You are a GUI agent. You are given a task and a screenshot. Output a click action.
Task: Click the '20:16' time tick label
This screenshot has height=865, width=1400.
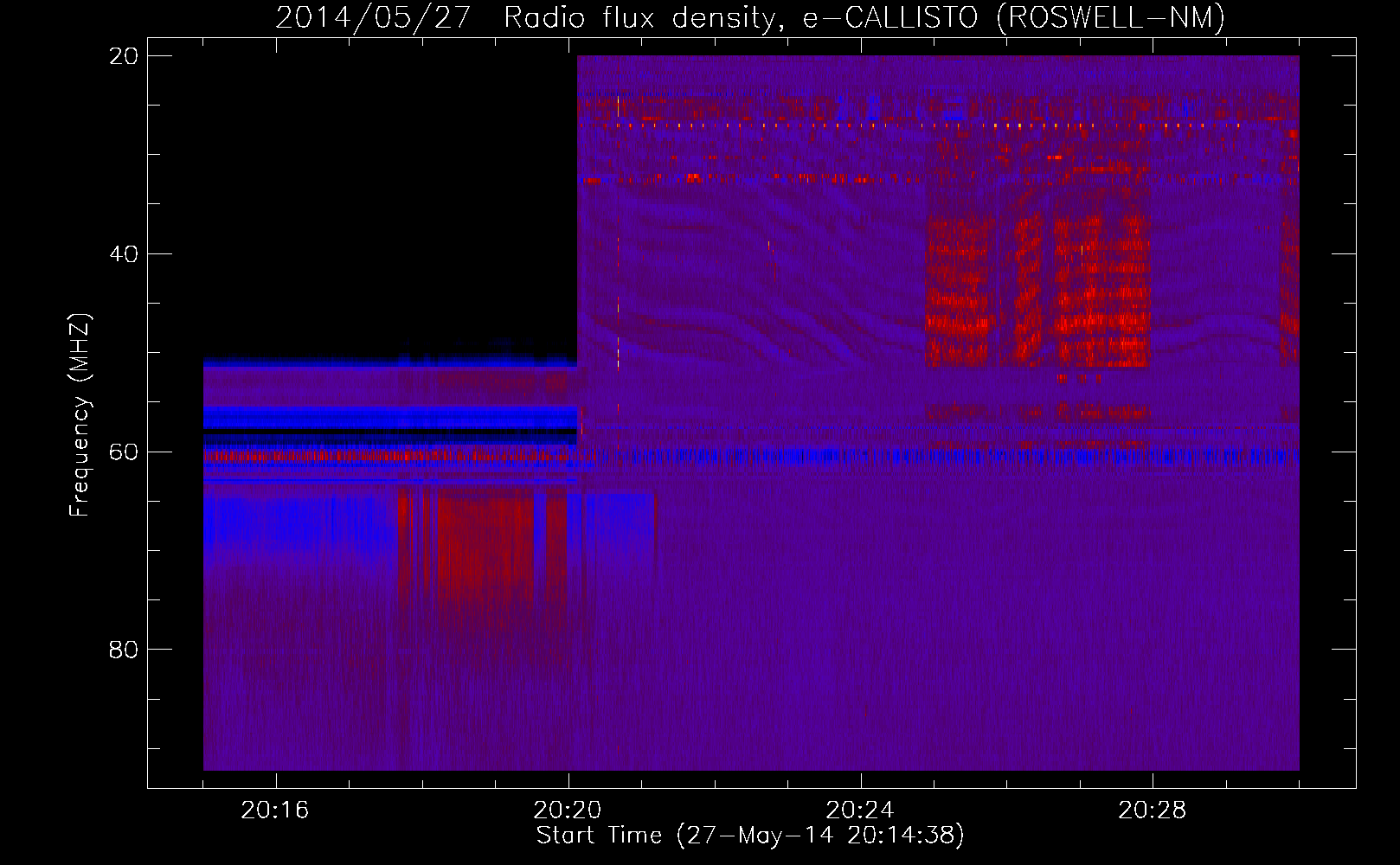275,811
